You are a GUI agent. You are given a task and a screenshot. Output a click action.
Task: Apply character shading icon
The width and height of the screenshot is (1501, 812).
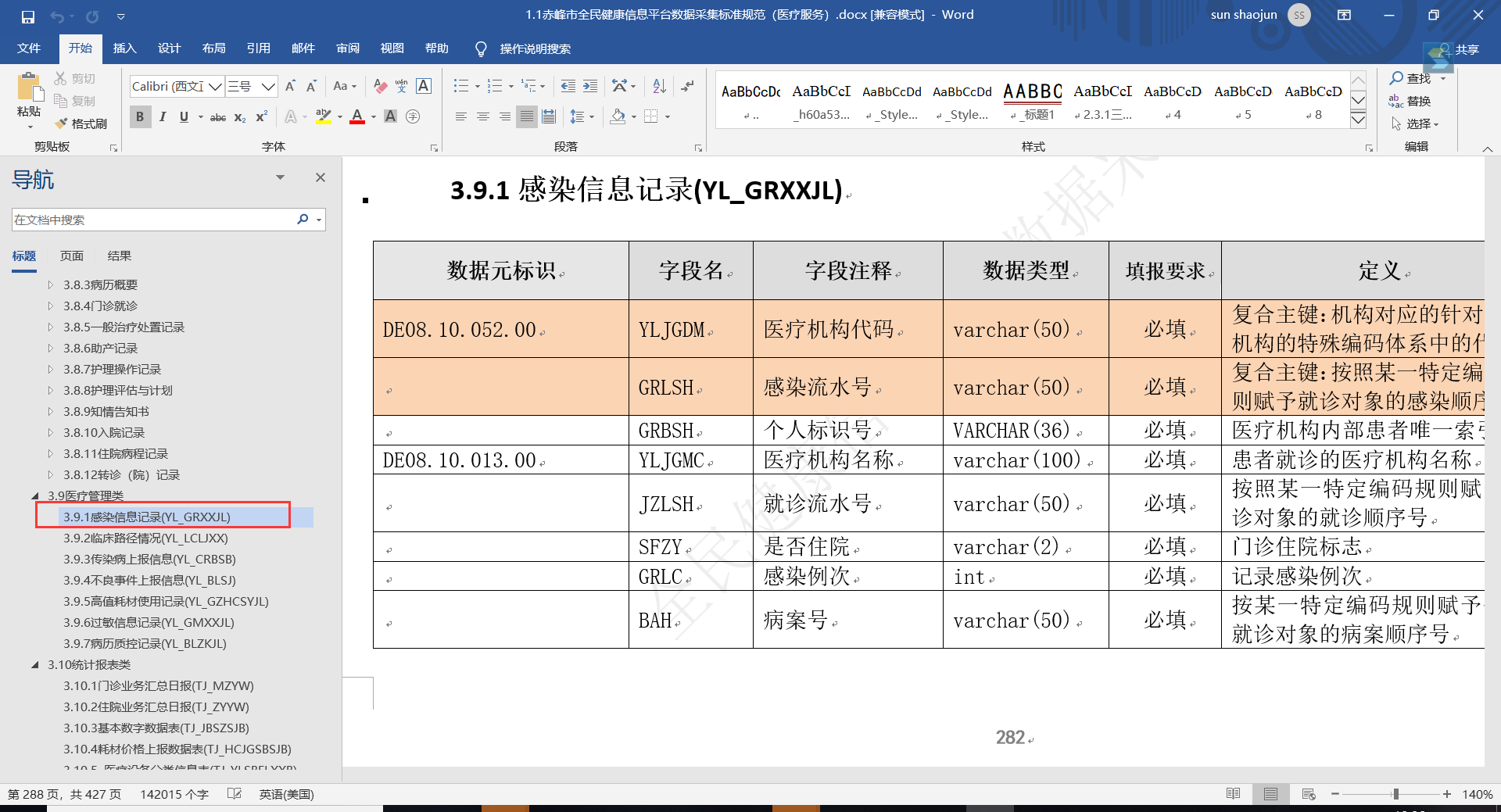(x=391, y=116)
